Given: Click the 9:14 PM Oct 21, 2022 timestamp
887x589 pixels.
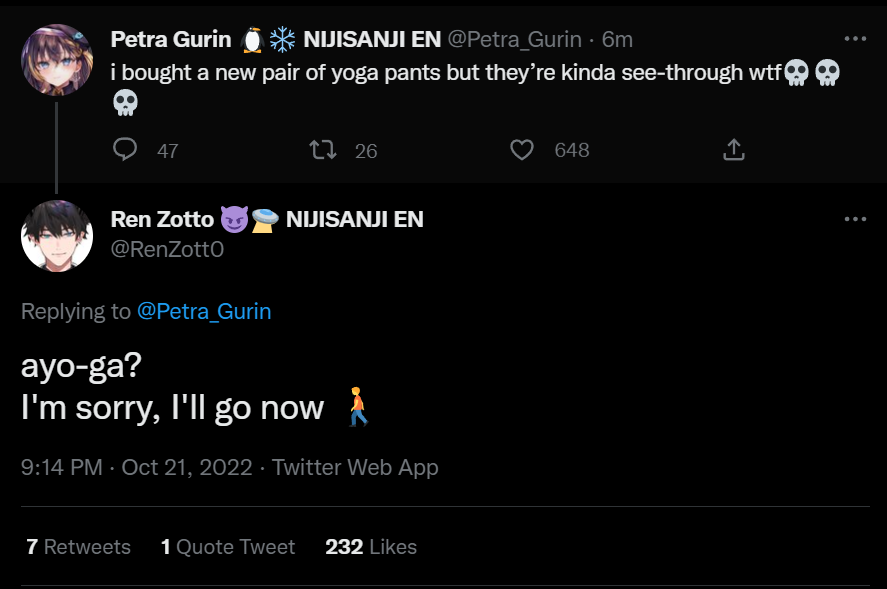Looking at the screenshot, I should coord(137,467).
